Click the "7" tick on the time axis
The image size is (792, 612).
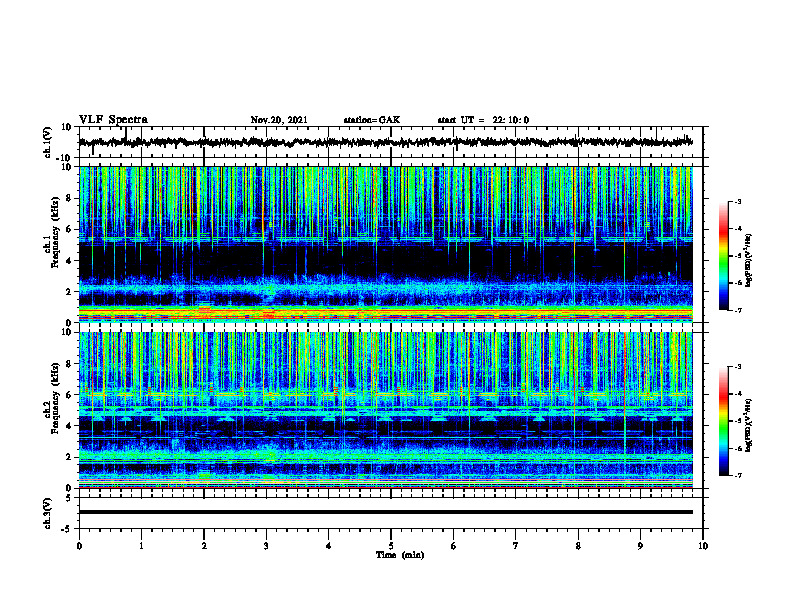pos(516,546)
